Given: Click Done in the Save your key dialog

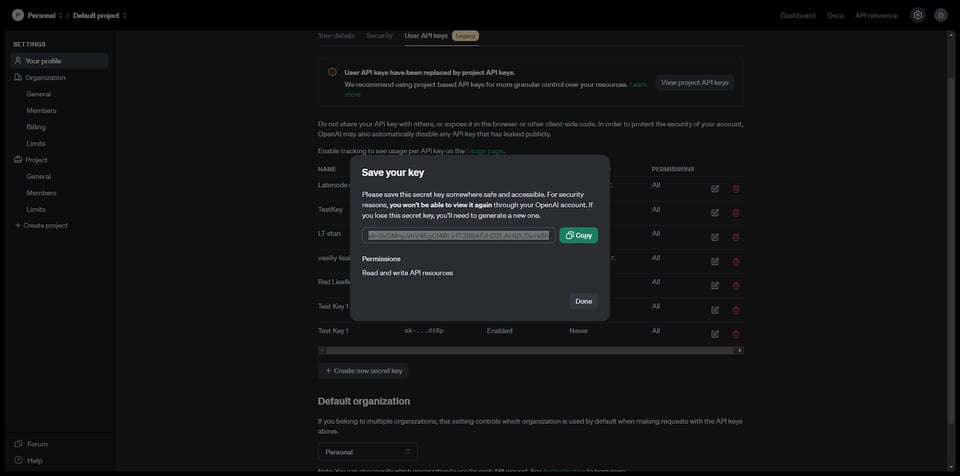Looking at the screenshot, I should (583, 301).
